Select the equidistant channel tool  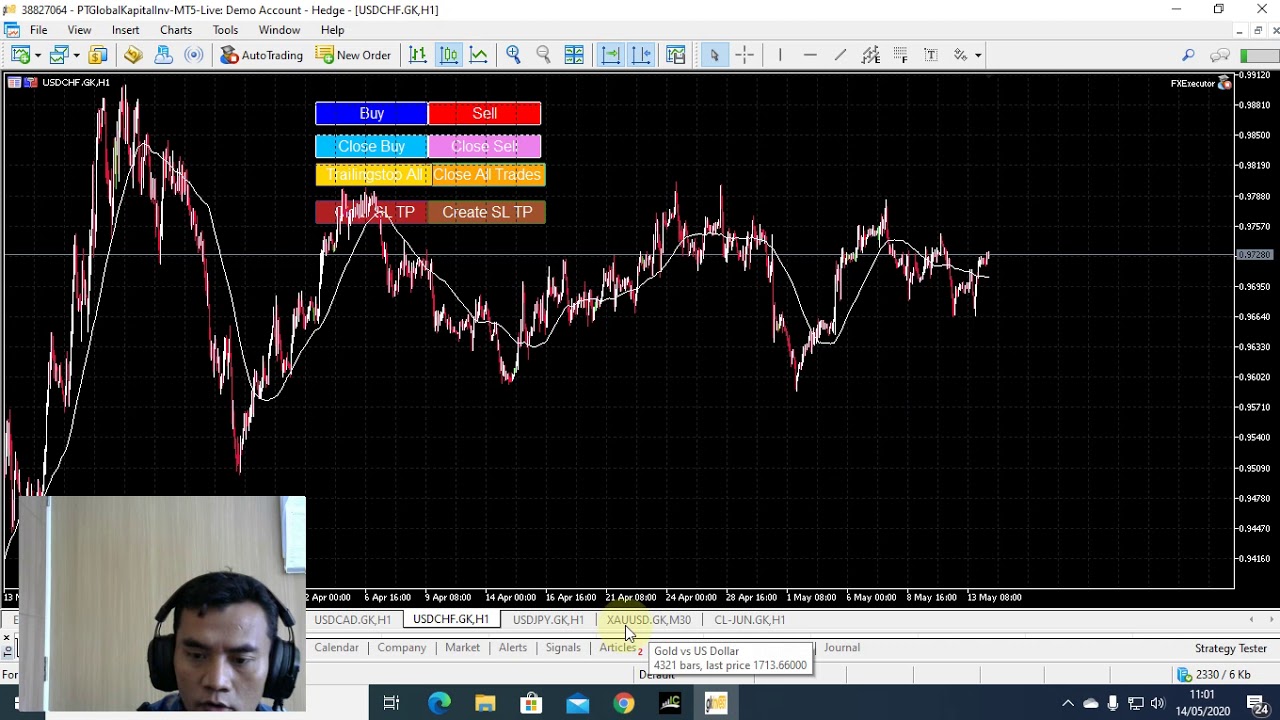[x=871, y=55]
